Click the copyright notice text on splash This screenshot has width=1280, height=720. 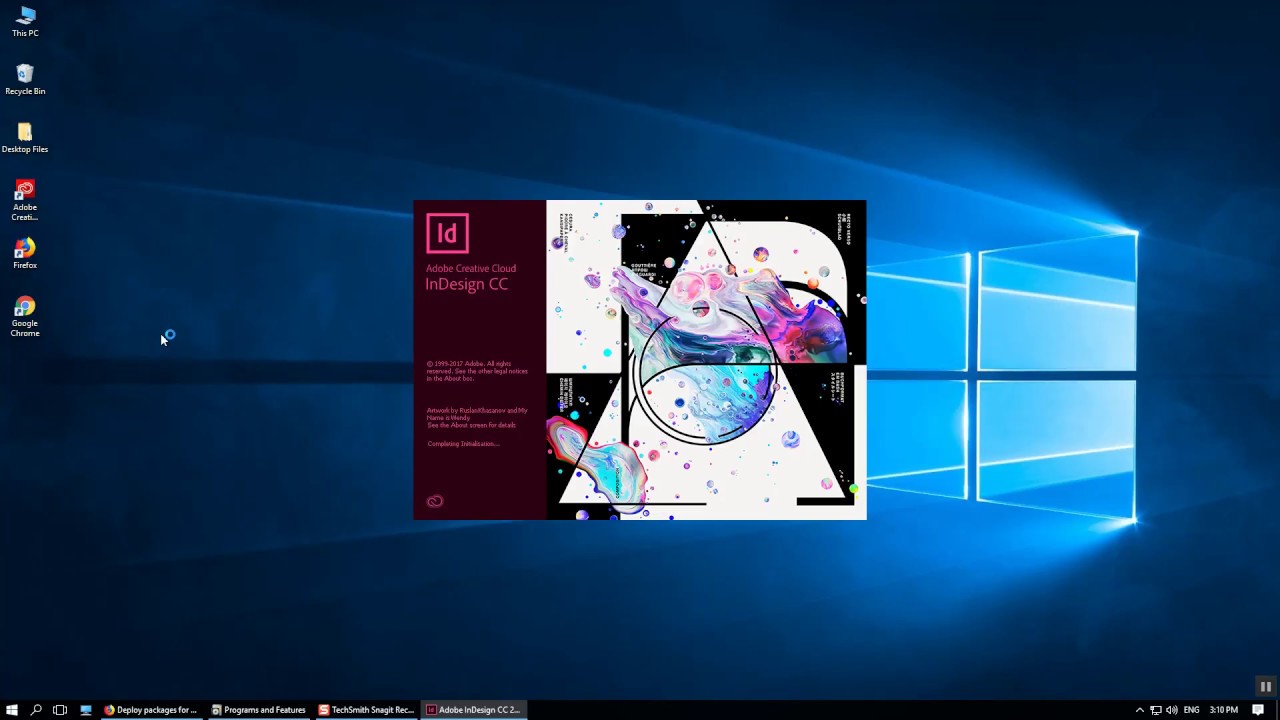[x=477, y=371]
